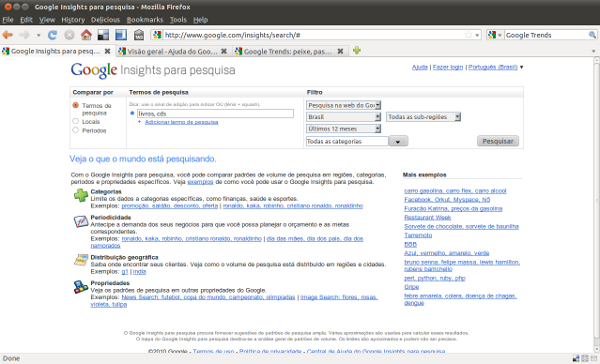Open the History menu
Screen dimensions: 600x364
point(73,20)
